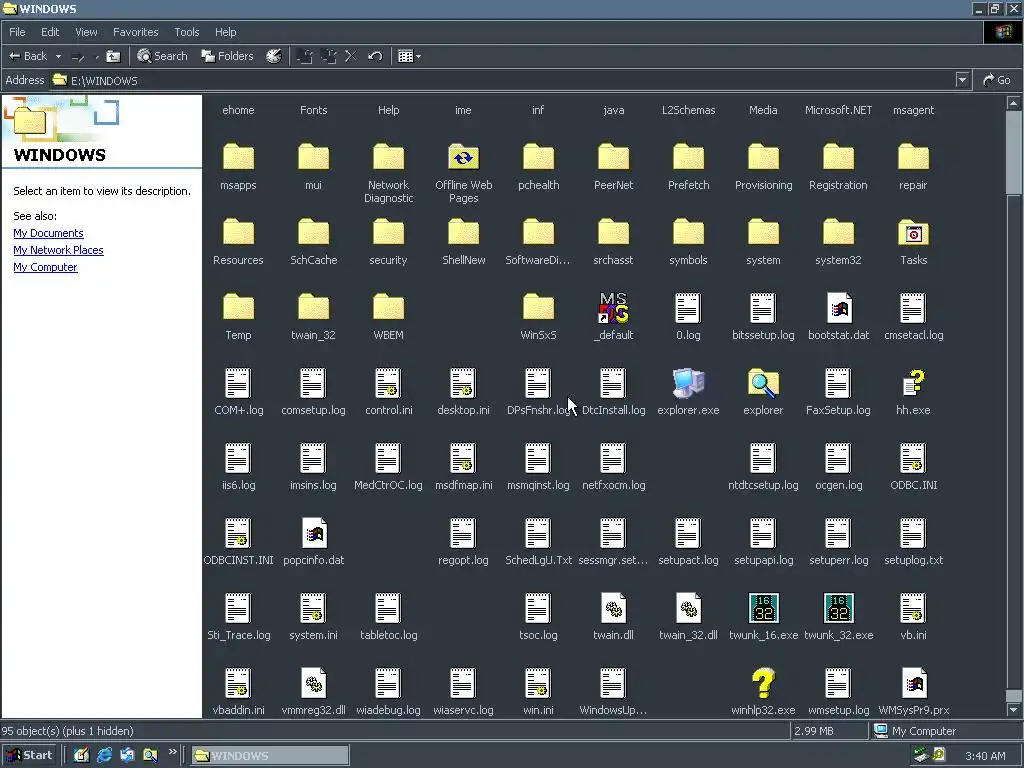The height and width of the screenshot is (768, 1024).
Task: Select twunk_16.exe icon
Action: [763, 609]
